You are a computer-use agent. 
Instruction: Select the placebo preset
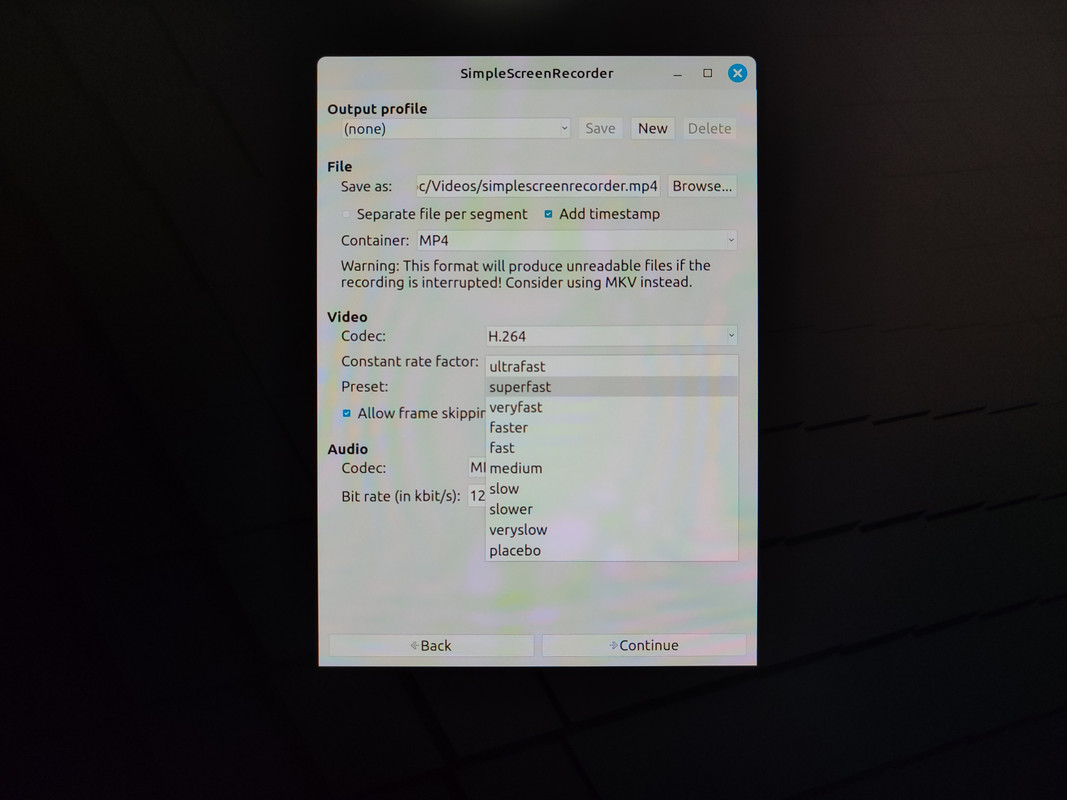[x=611, y=550]
